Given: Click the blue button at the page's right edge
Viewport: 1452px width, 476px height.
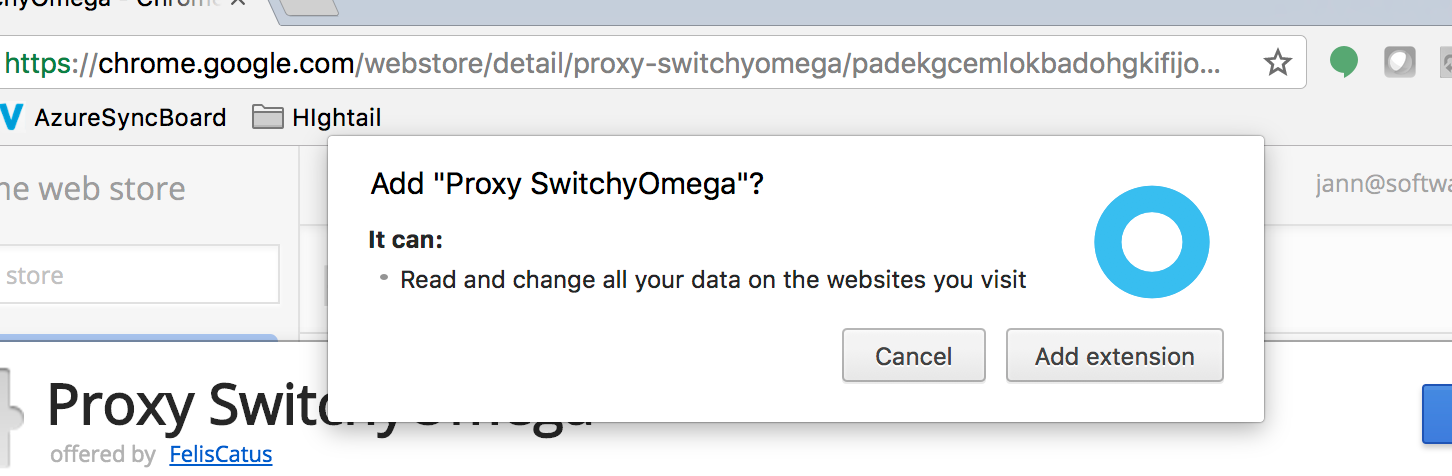Looking at the screenshot, I should (1436, 414).
